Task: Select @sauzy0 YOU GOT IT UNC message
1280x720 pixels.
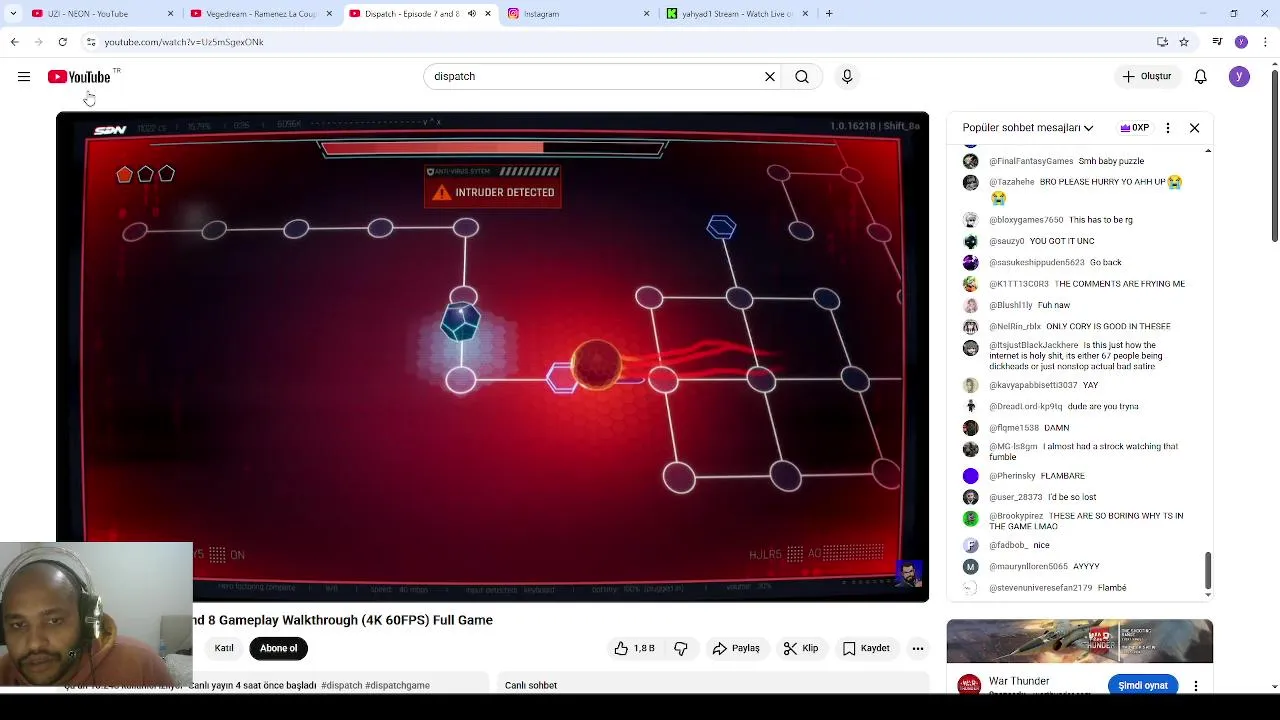Action: pyautogui.click(x=1078, y=241)
